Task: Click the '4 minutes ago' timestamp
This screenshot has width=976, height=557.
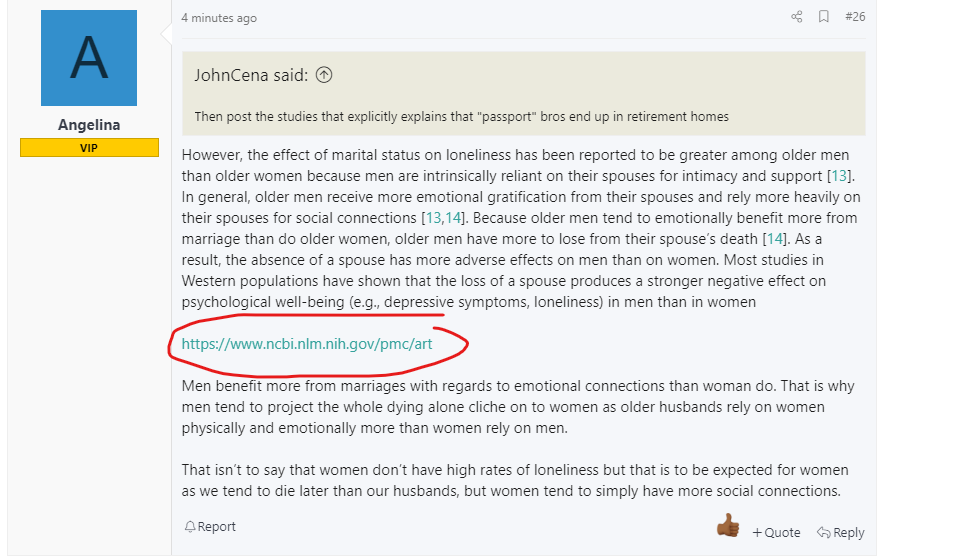Action: coord(219,18)
